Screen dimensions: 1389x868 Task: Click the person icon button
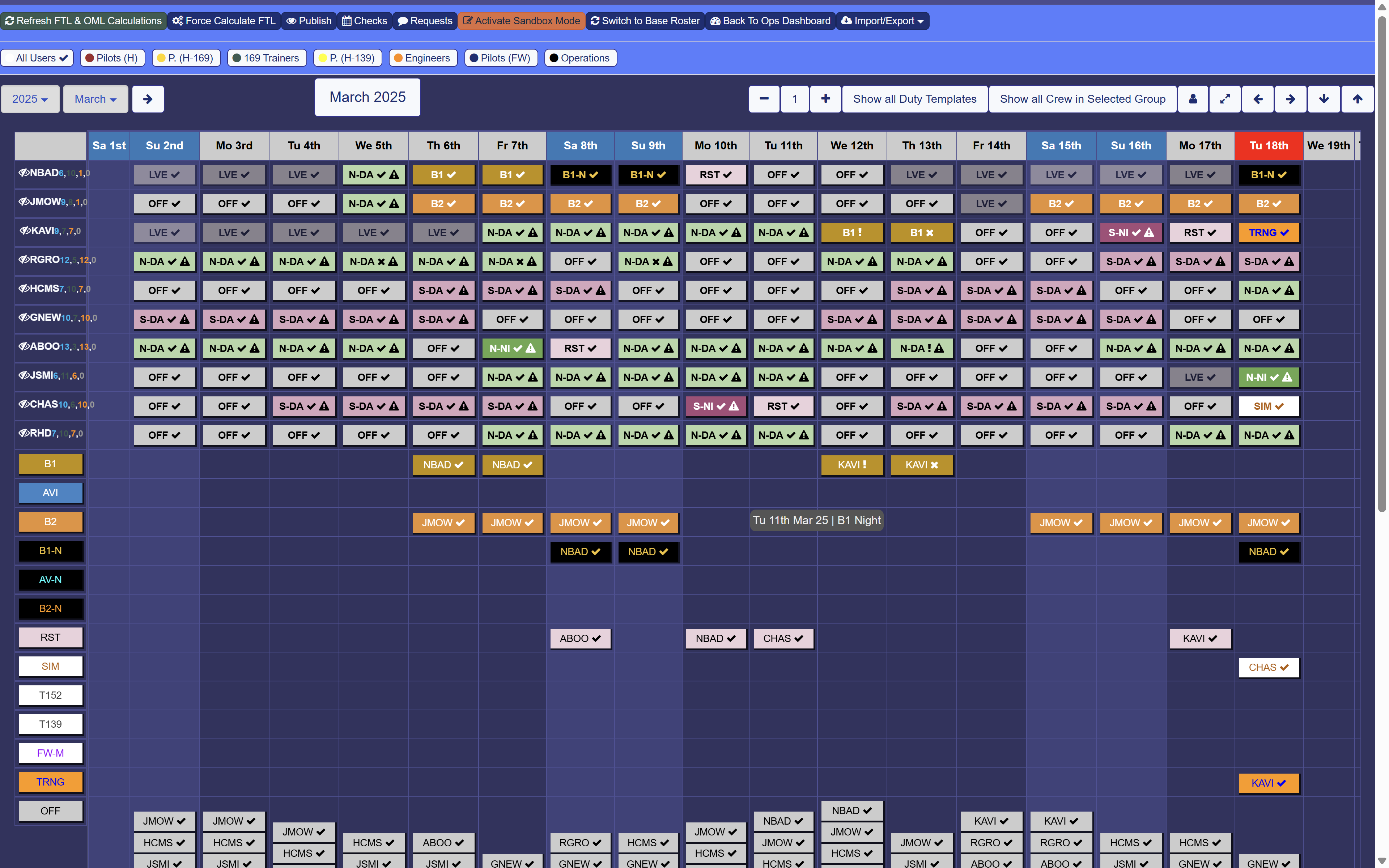tap(1193, 99)
